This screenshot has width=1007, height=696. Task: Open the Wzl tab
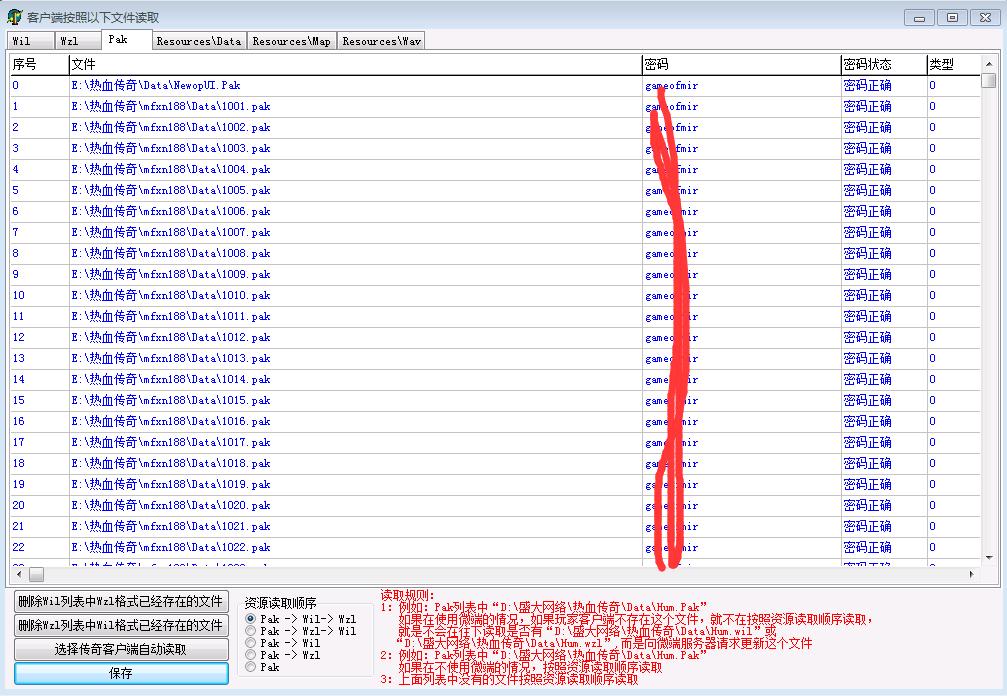[76, 41]
